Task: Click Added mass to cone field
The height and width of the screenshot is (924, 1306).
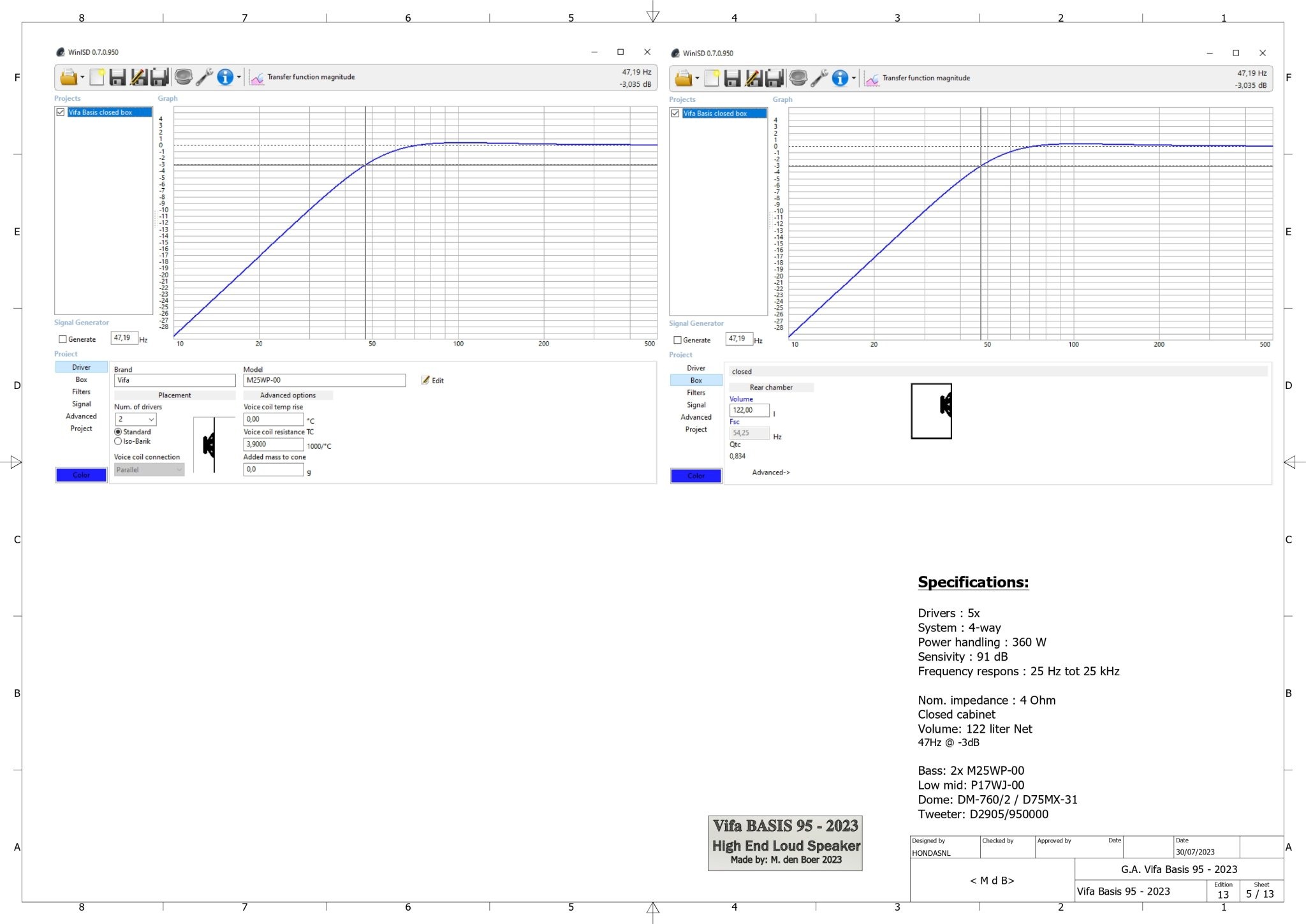Action: (x=273, y=469)
